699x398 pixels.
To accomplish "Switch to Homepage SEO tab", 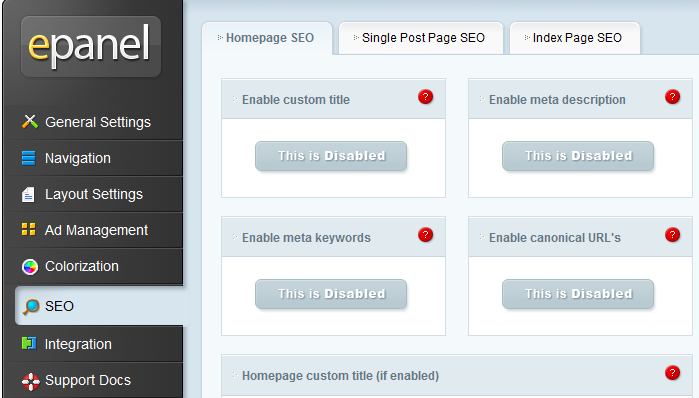I will pyautogui.click(x=267, y=38).
